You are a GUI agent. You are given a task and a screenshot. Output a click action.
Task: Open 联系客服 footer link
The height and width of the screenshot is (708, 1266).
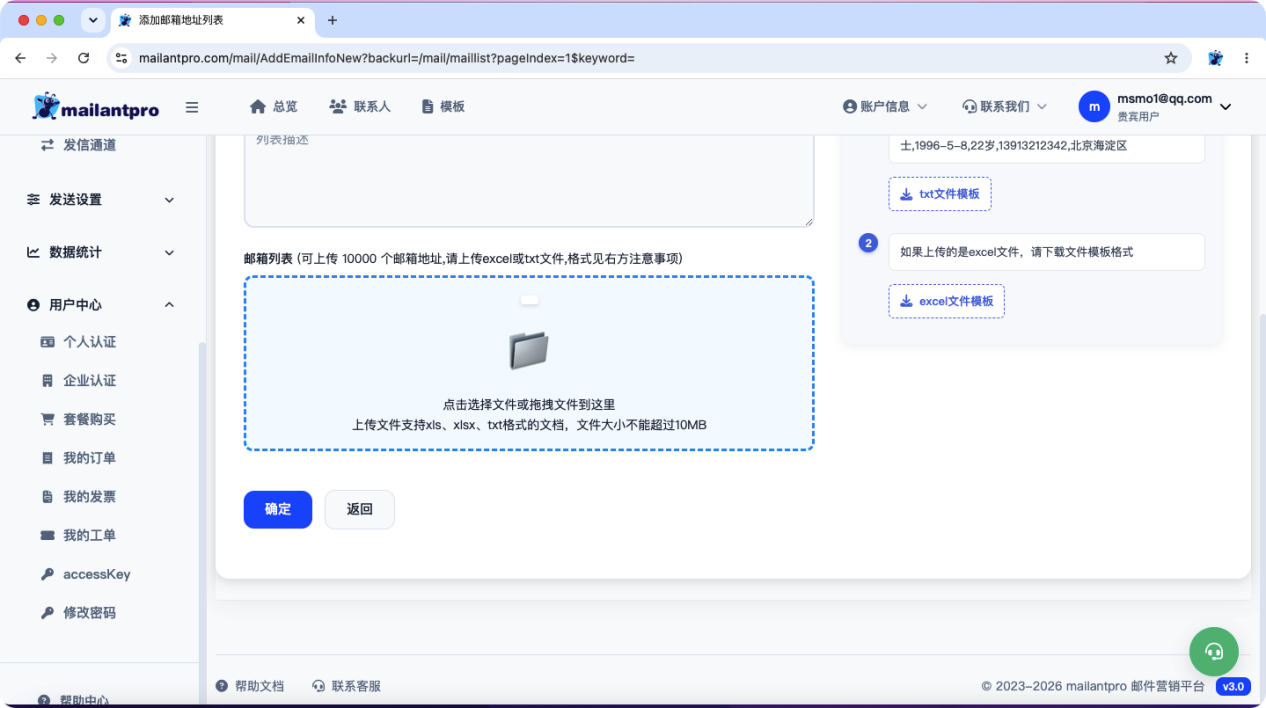(x=346, y=686)
